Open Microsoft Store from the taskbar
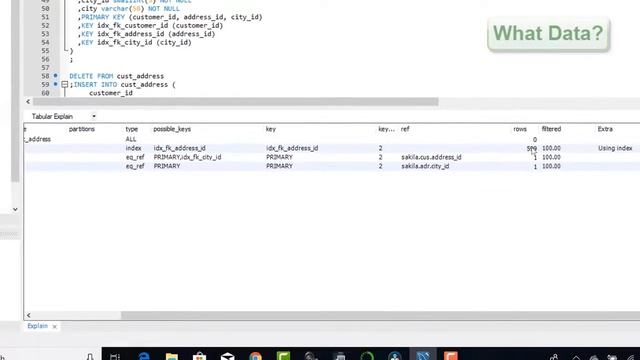This screenshot has width=640, height=360. (x=200, y=356)
